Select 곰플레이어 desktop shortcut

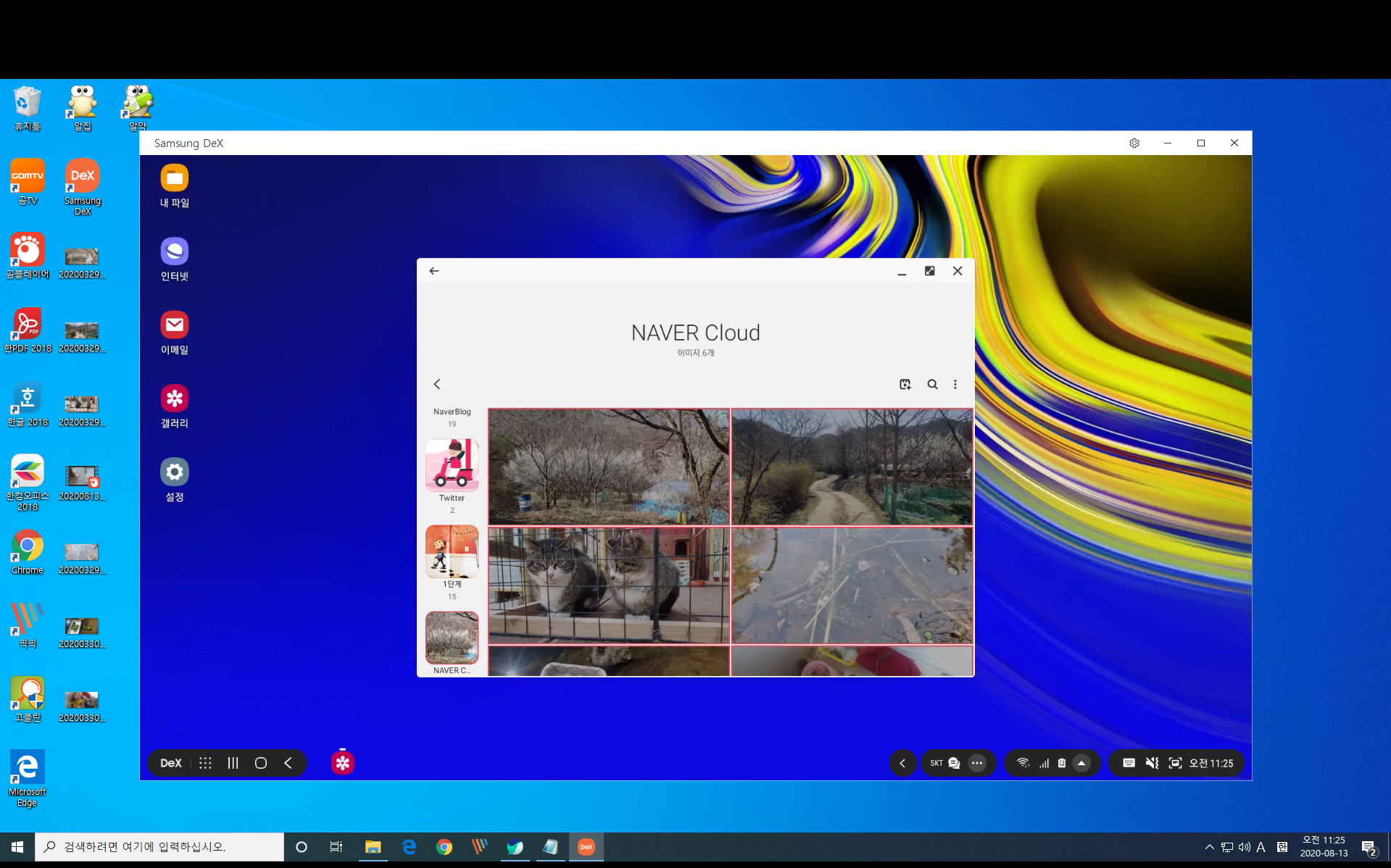tap(28, 256)
